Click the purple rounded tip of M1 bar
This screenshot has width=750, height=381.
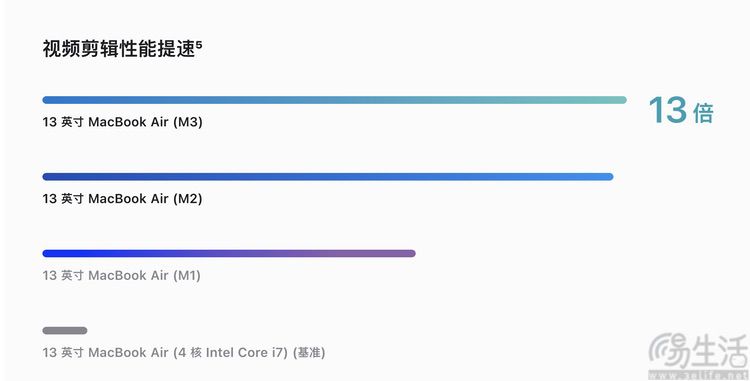pyautogui.click(x=411, y=253)
